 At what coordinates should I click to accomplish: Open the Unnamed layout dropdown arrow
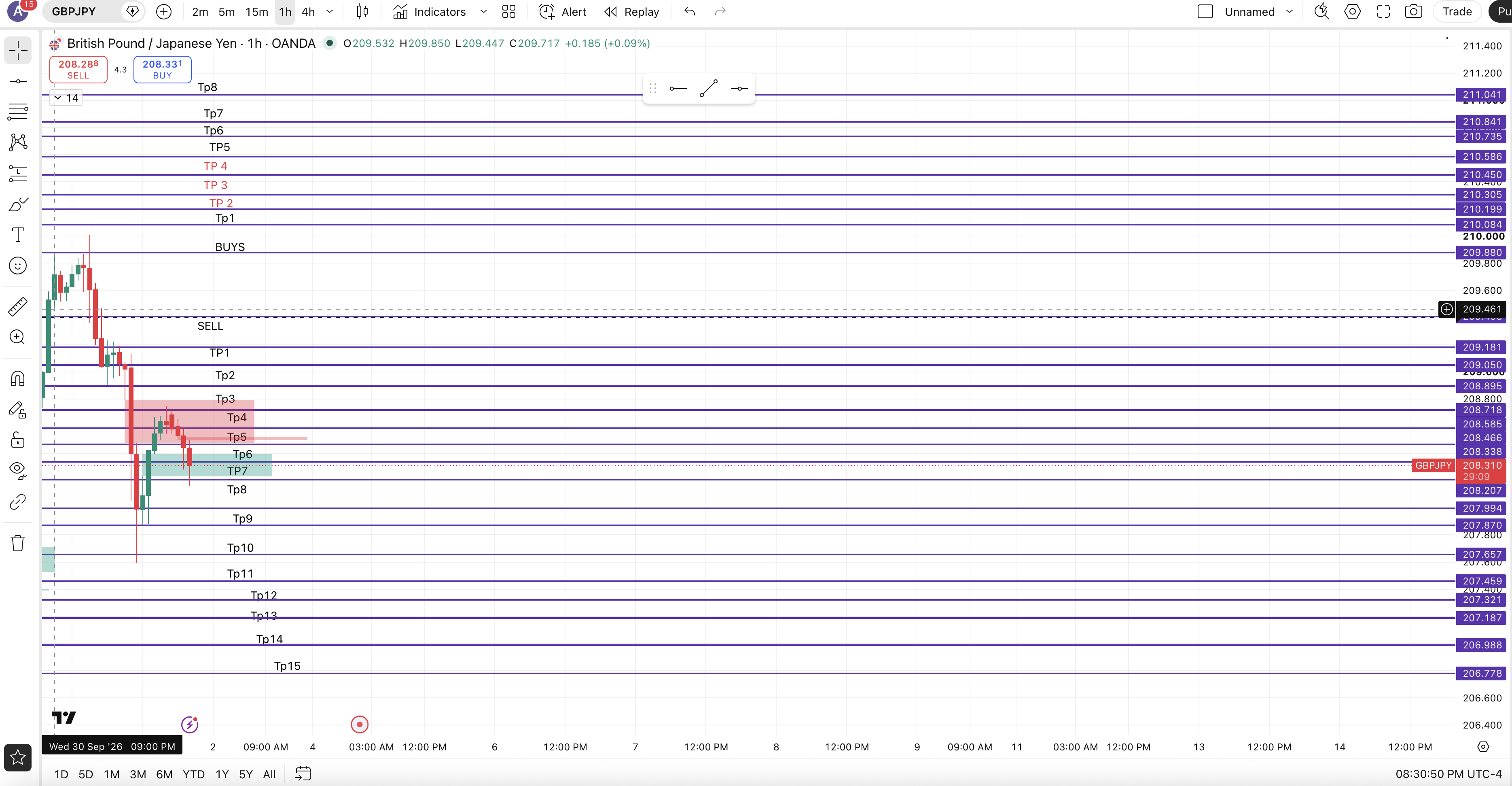coord(1290,12)
